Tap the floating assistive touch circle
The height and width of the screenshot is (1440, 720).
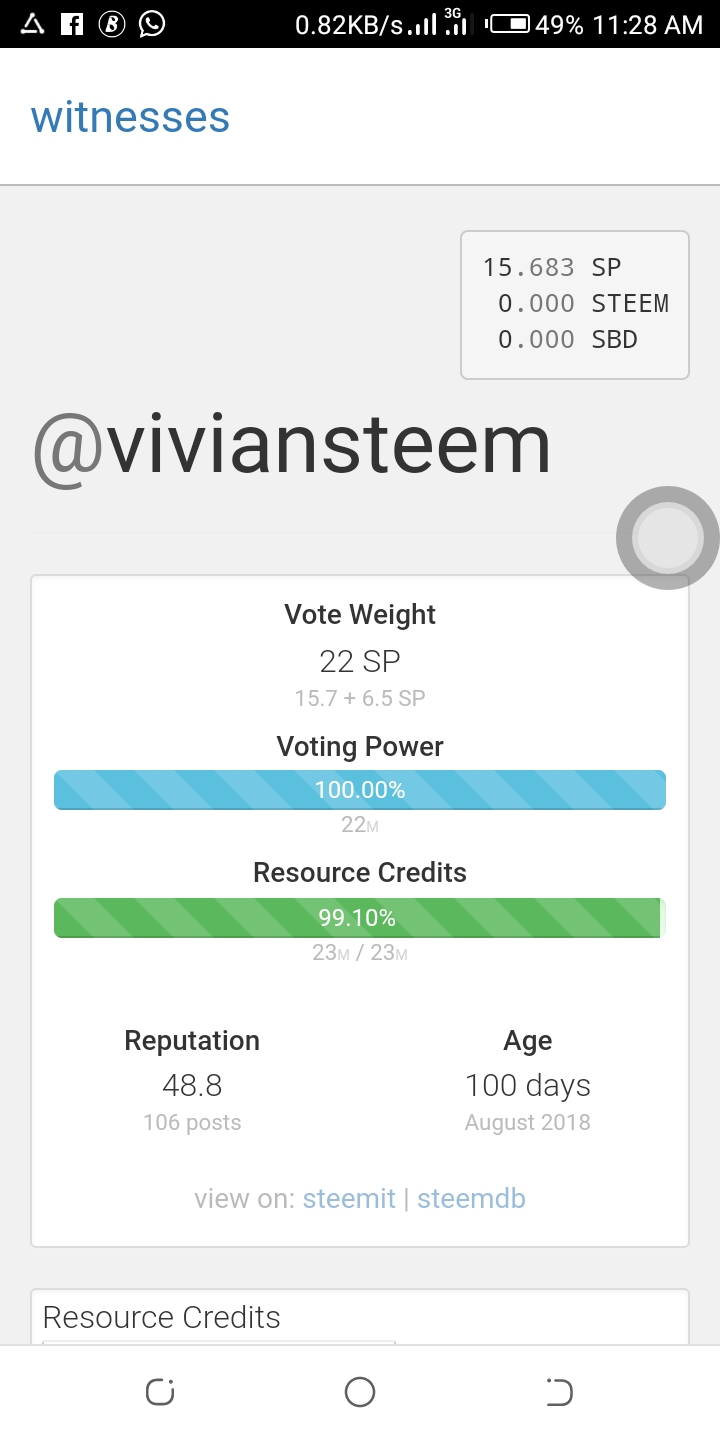[x=667, y=538]
